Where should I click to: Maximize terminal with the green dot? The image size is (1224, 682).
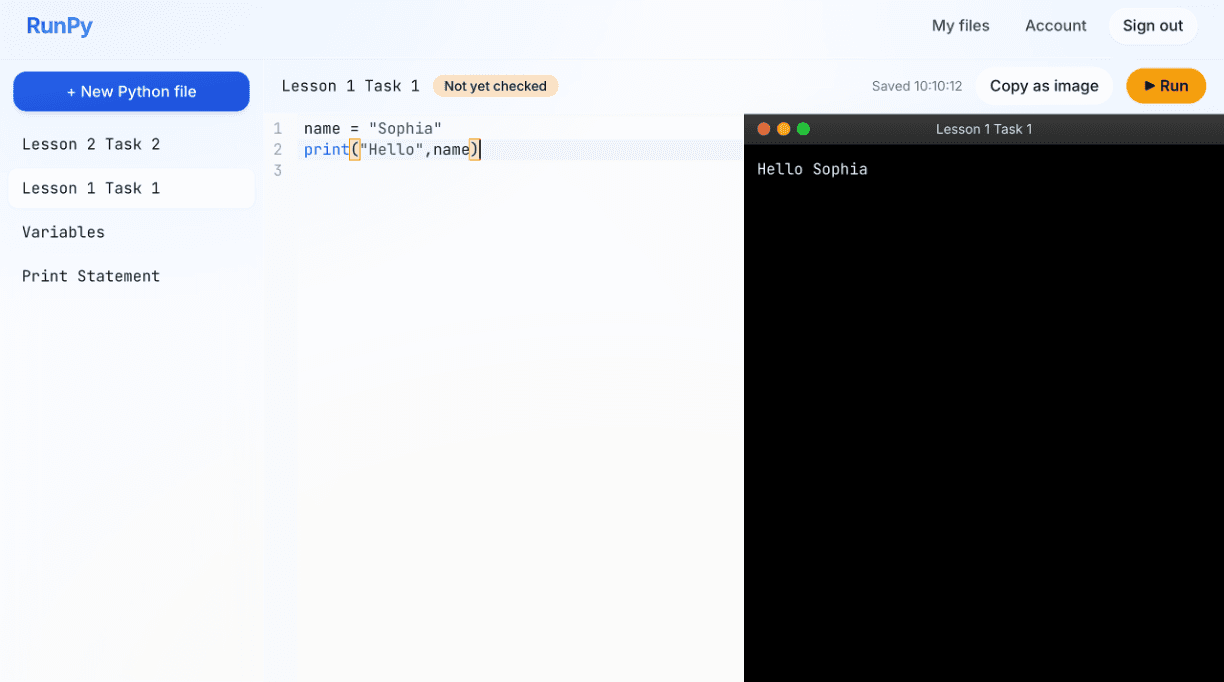(x=804, y=129)
